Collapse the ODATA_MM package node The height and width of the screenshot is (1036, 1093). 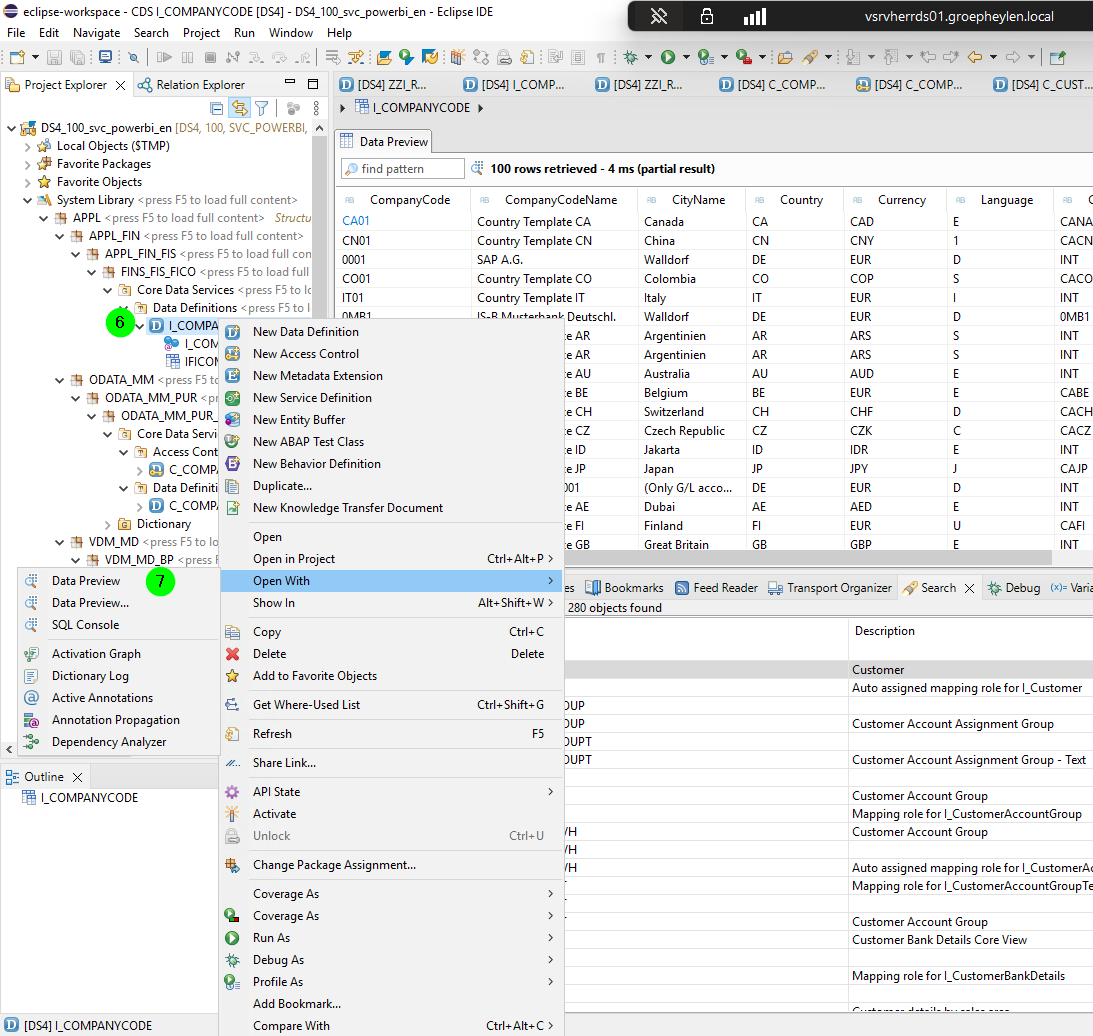(x=59, y=380)
